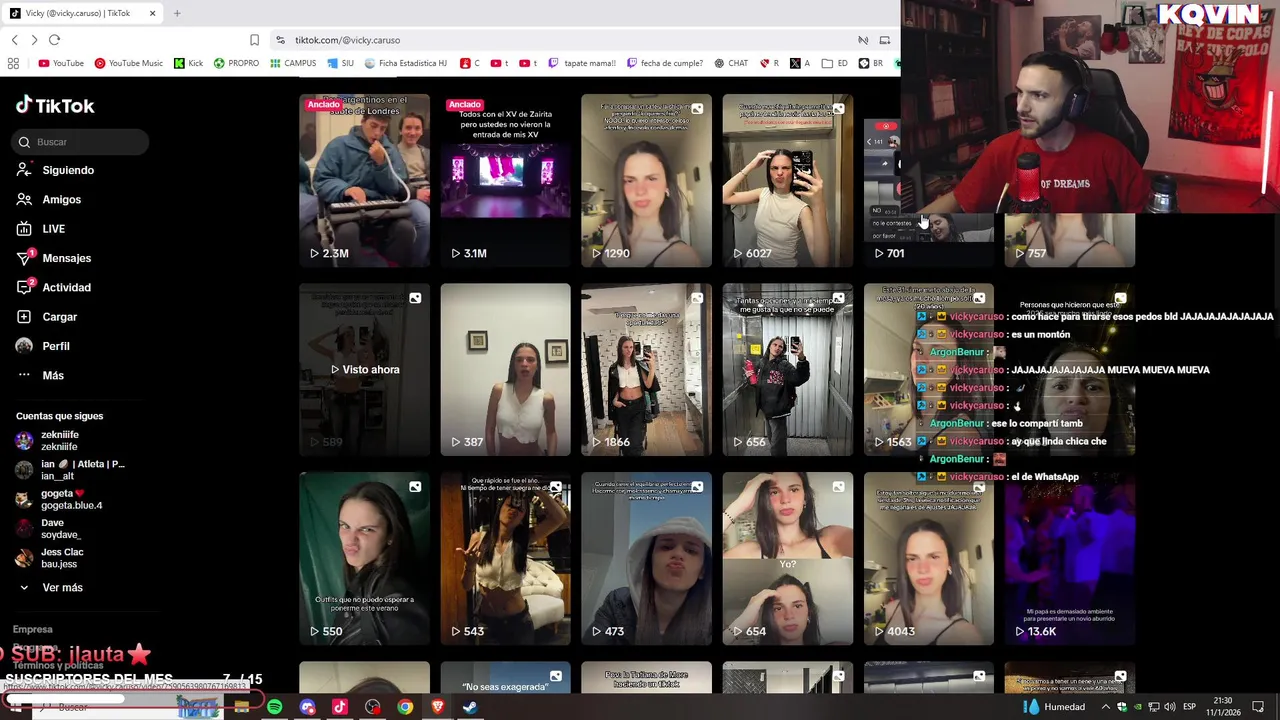Open the tapate mama!! bookmark
This screenshot has height=720, width=1280.
pyautogui.click(x=582, y=63)
